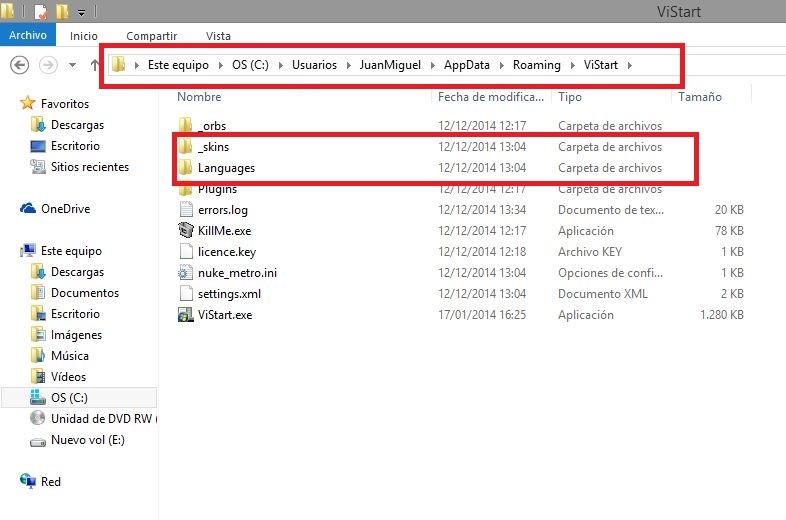
Task: Select 'Este equipo' in address breadcrumb
Action: pyautogui.click(x=178, y=65)
